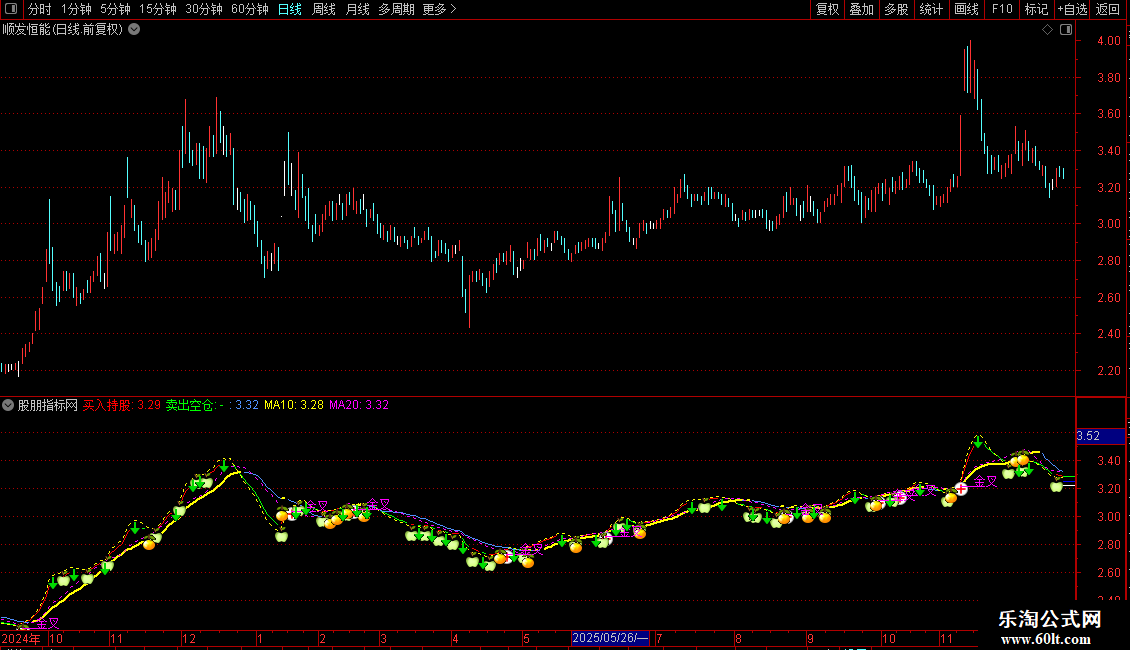1130x650 pixels.
Task: Click the 复权 adjustment button
Action: pyautogui.click(x=827, y=9)
